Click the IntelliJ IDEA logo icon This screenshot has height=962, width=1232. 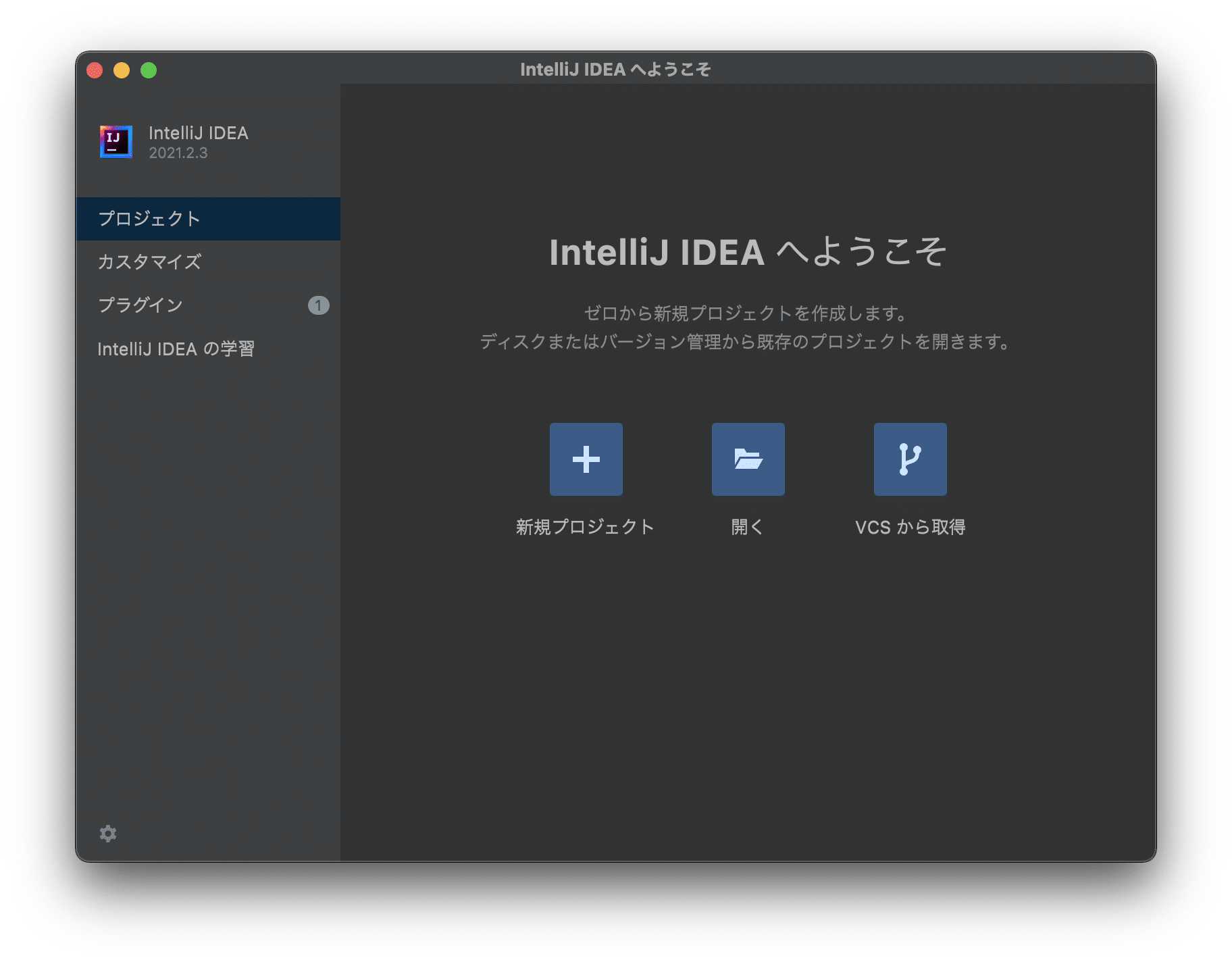[116, 141]
